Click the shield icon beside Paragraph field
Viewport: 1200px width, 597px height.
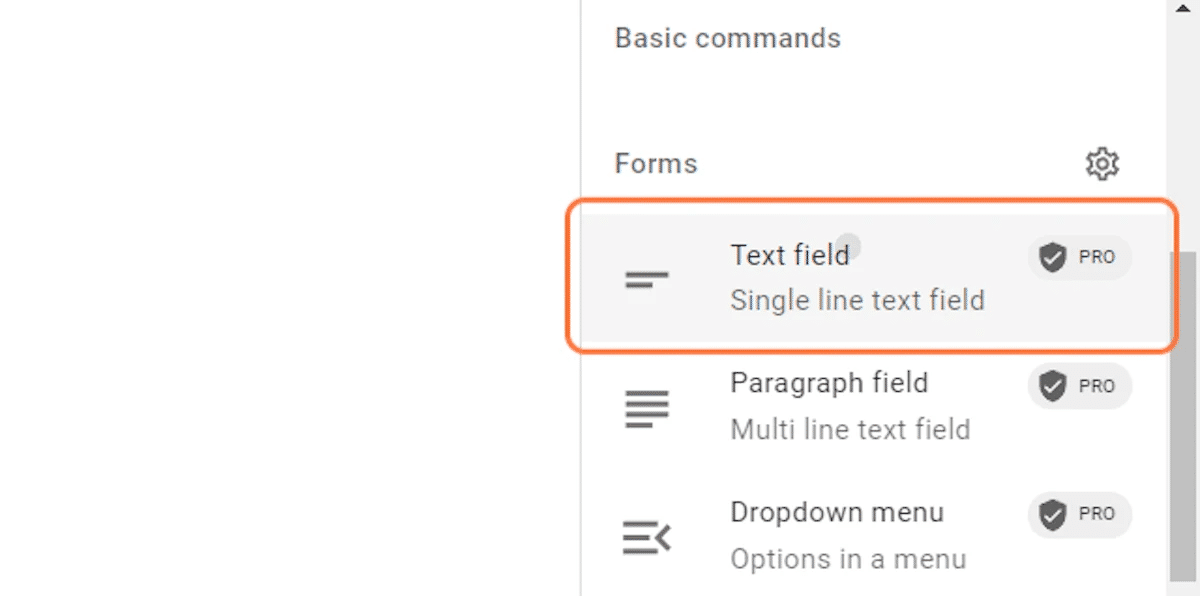coord(1051,386)
